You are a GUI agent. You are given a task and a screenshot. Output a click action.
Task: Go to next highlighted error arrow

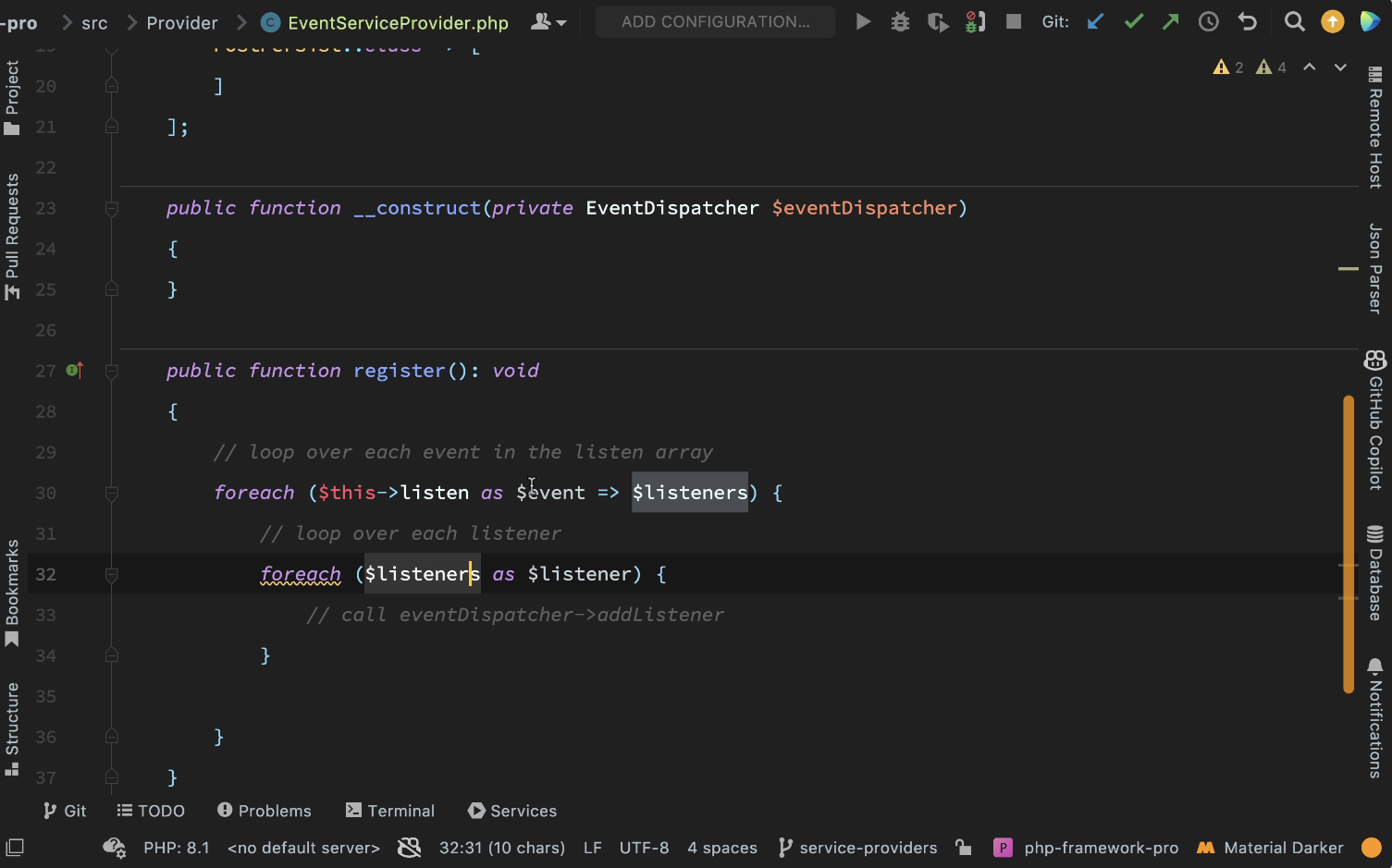coord(1340,67)
